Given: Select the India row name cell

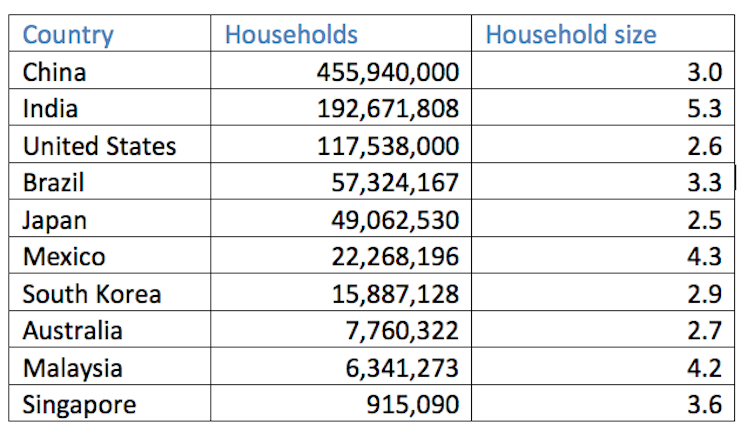Looking at the screenshot, I should [x=110, y=107].
